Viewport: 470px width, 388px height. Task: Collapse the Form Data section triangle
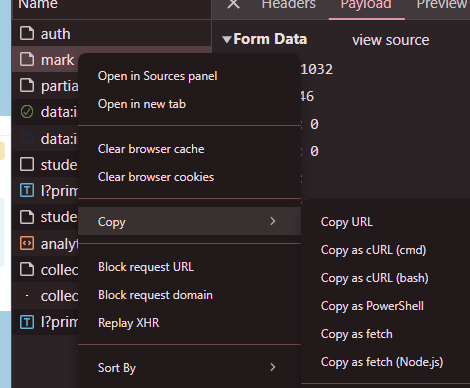coord(227,40)
